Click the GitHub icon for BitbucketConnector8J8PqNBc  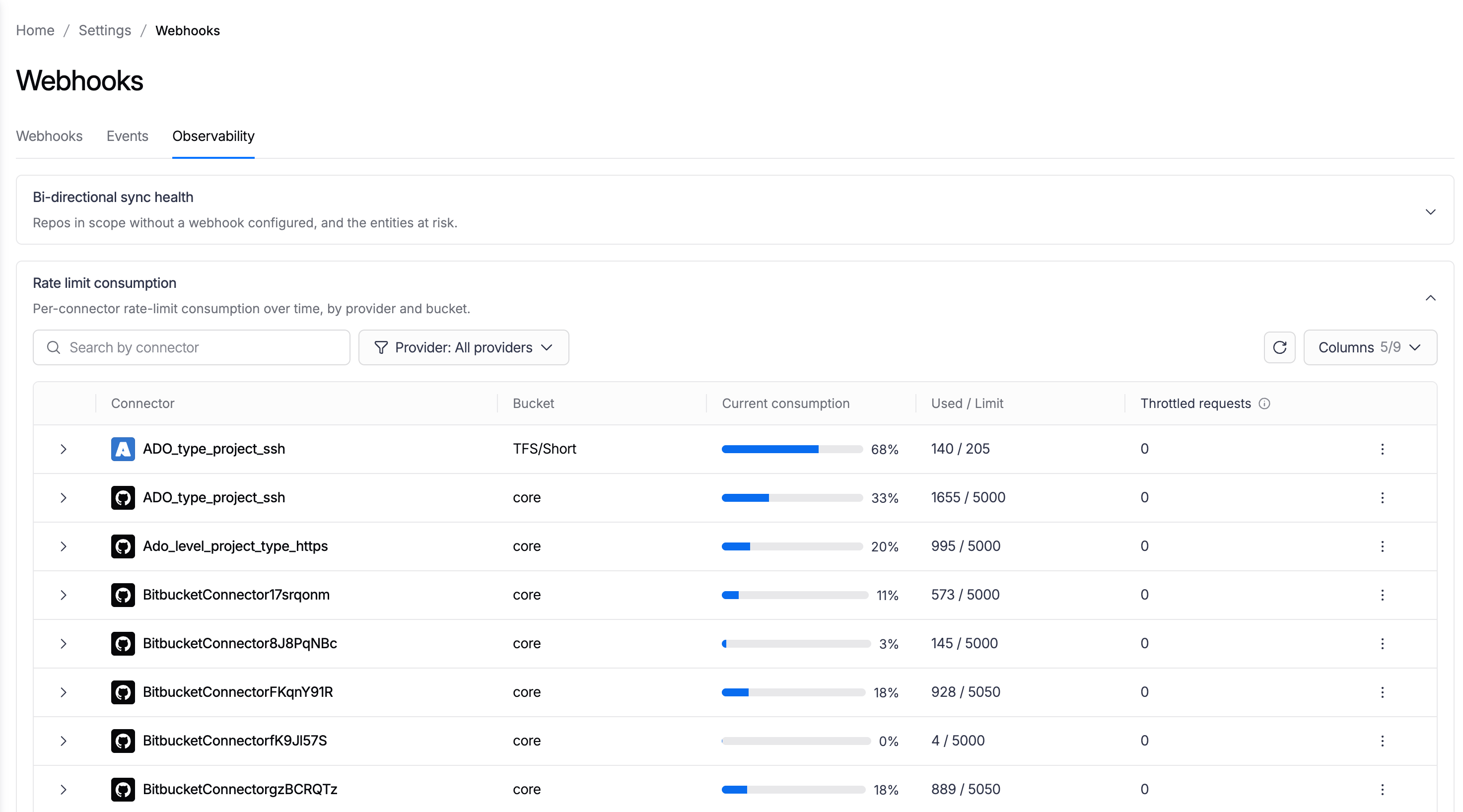pos(123,643)
